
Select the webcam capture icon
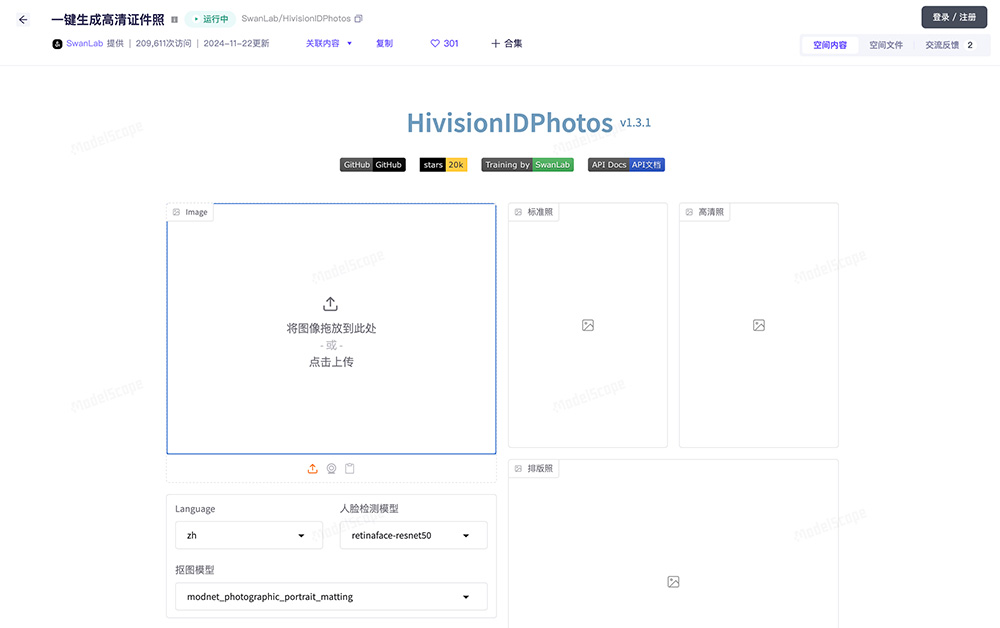331,468
